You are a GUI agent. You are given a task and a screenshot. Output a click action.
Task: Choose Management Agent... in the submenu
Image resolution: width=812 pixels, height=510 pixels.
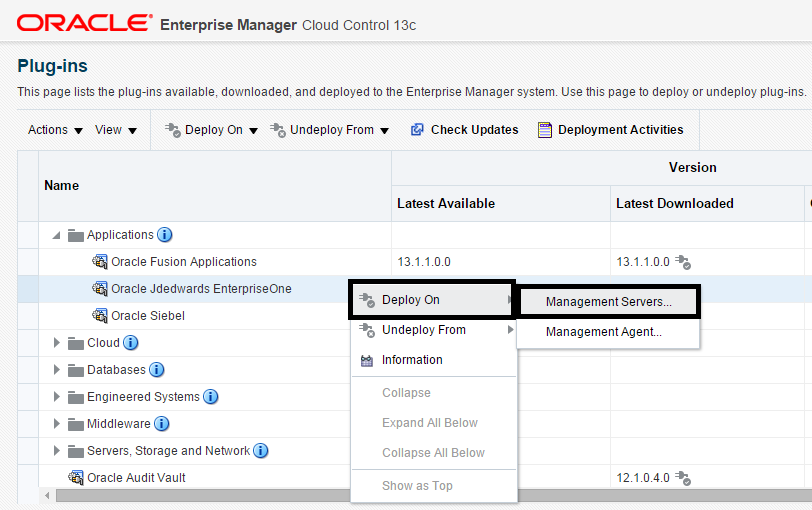tap(603, 332)
